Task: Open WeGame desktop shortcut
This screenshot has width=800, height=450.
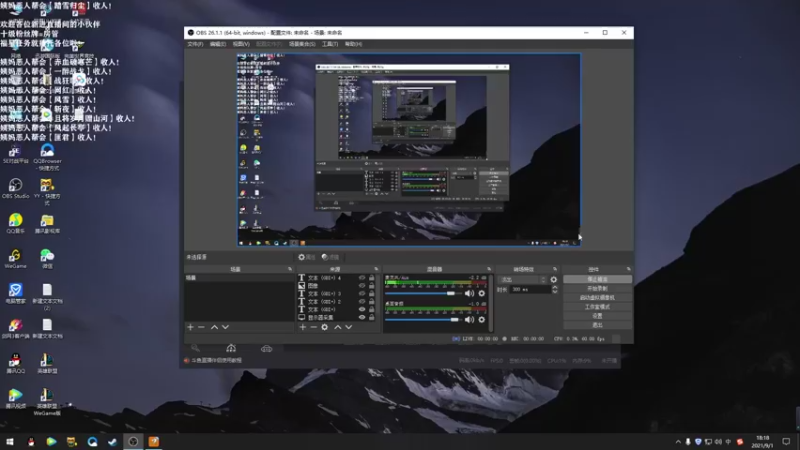Action: pyautogui.click(x=15, y=259)
